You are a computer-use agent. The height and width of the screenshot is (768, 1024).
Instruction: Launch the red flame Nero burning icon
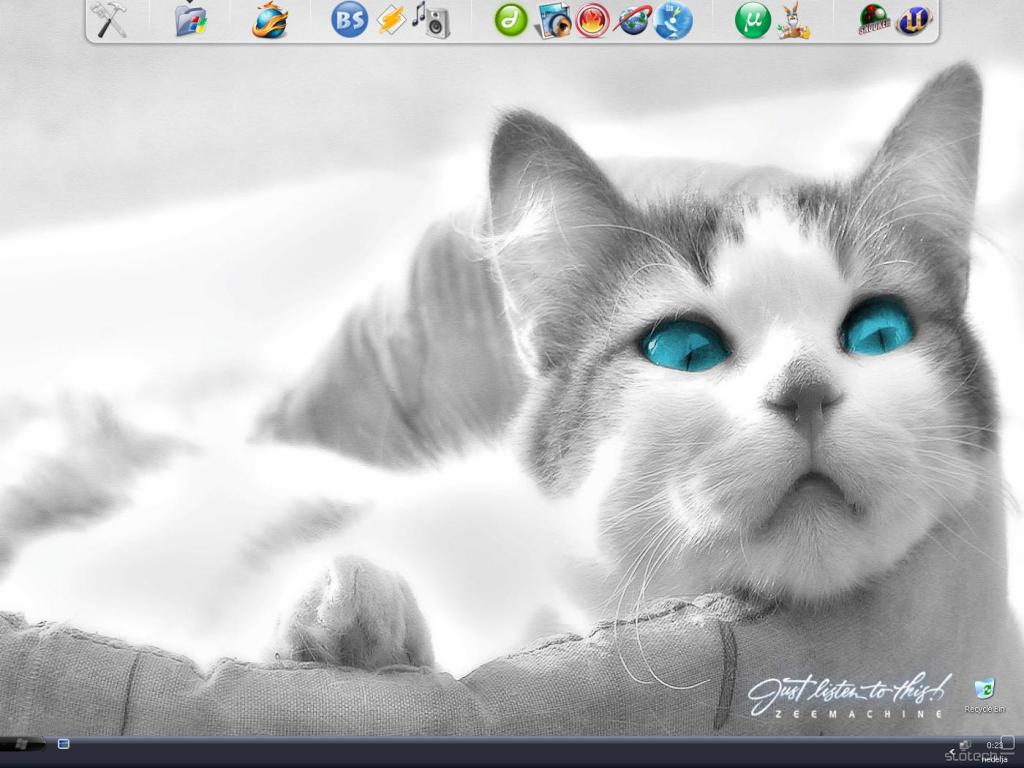coord(592,20)
